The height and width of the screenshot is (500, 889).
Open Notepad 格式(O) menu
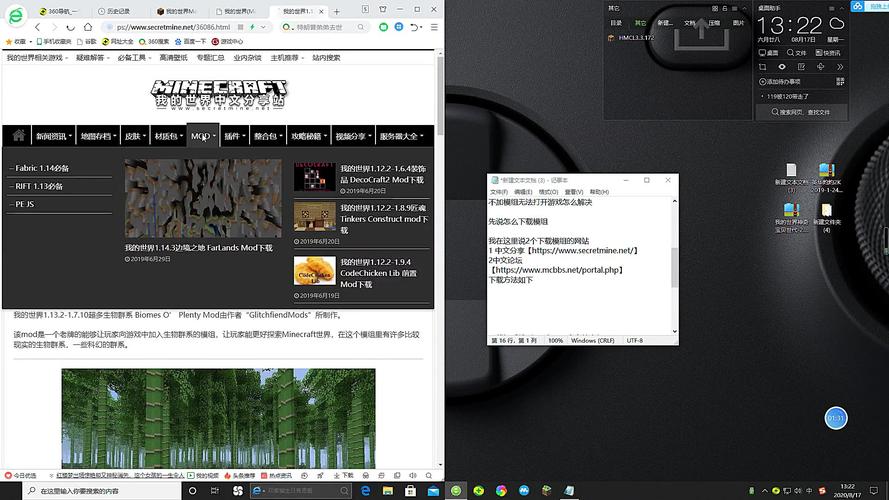pyautogui.click(x=548, y=192)
